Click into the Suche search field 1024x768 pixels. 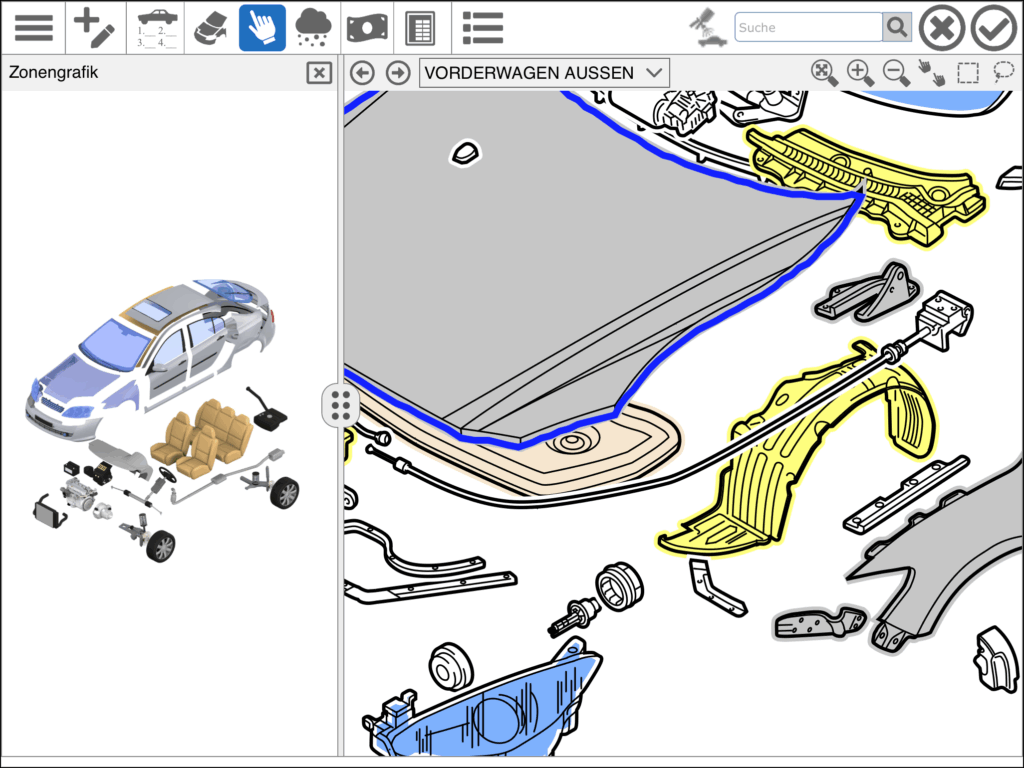pos(808,27)
